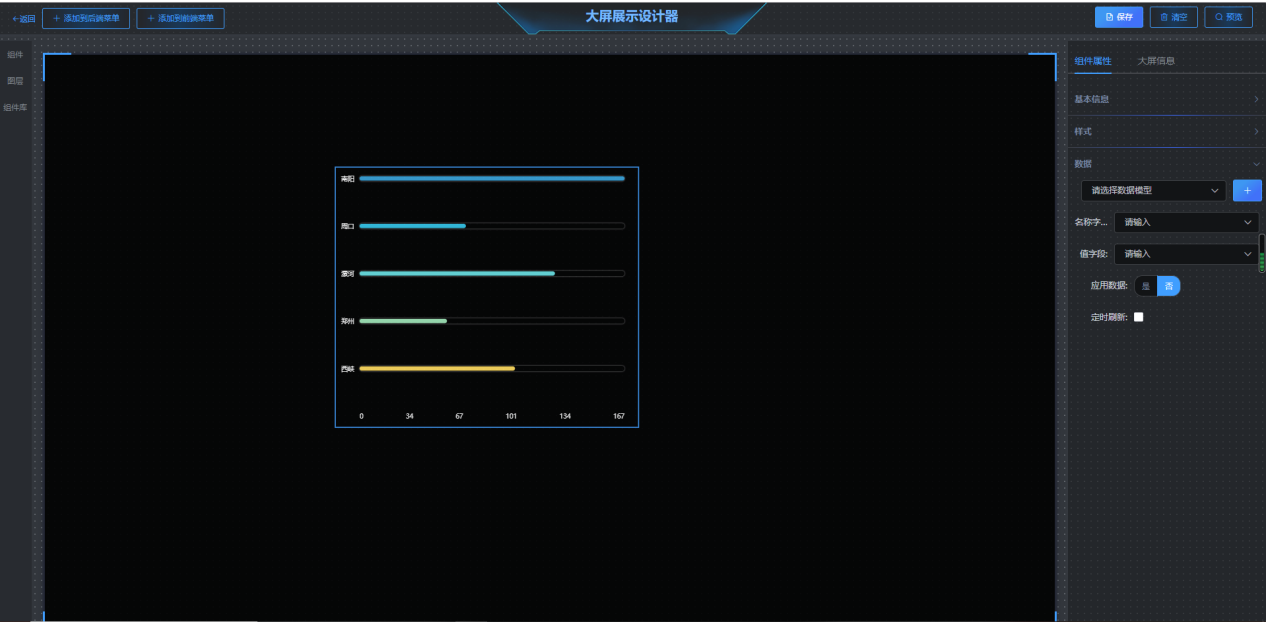
Task: Click 添加到前端菜单 button
Action: [180, 18]
